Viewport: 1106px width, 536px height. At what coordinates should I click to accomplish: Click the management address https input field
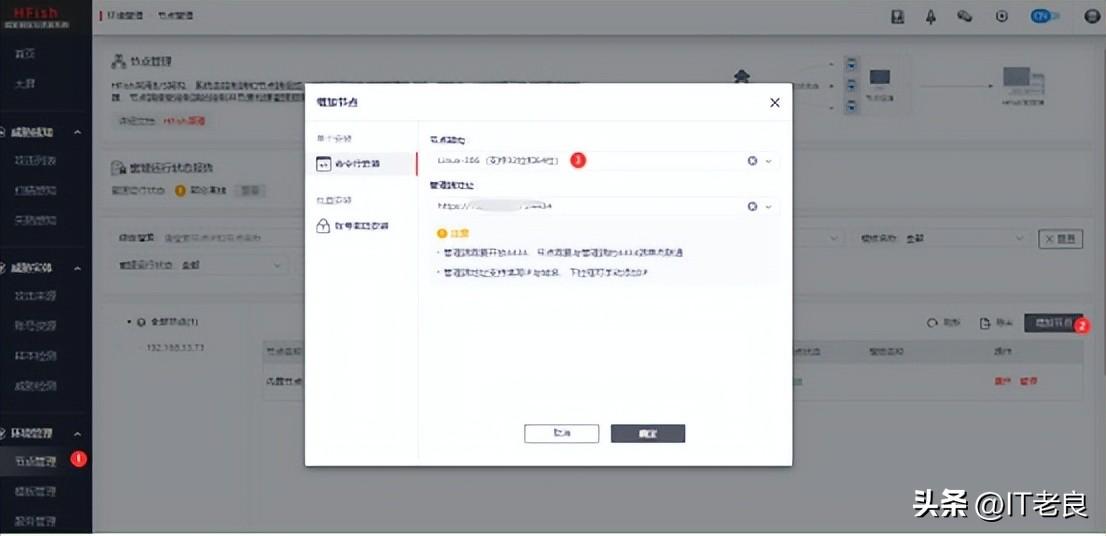click(x=590, y=206)
